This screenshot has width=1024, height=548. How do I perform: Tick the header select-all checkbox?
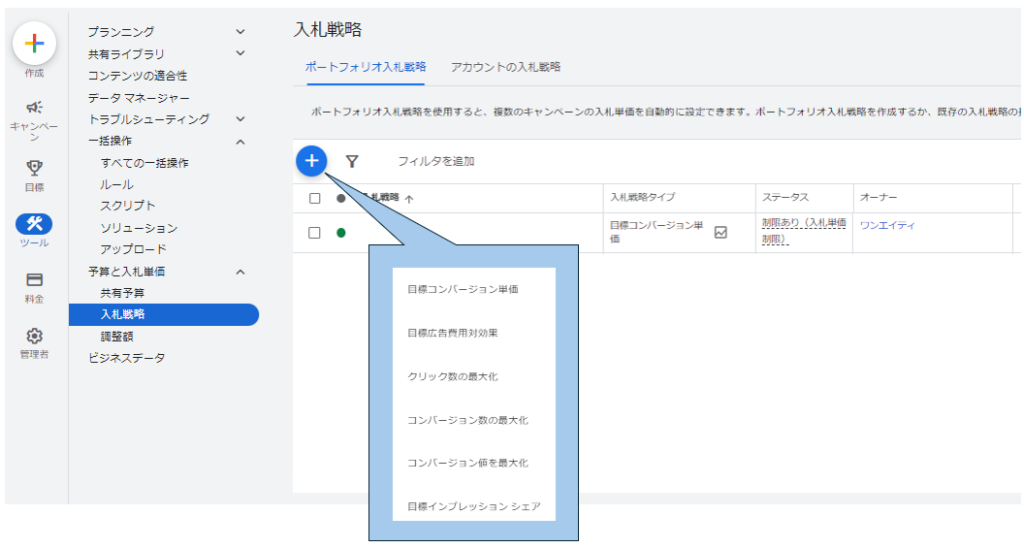(x=315, y=198)
